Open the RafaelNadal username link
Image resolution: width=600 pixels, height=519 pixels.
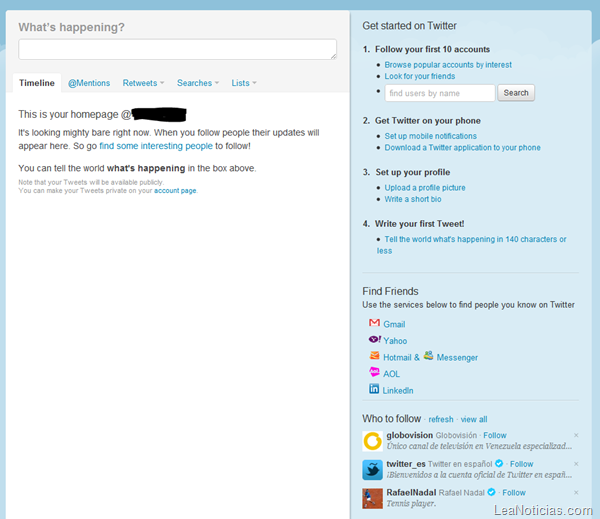click(411, 493)
